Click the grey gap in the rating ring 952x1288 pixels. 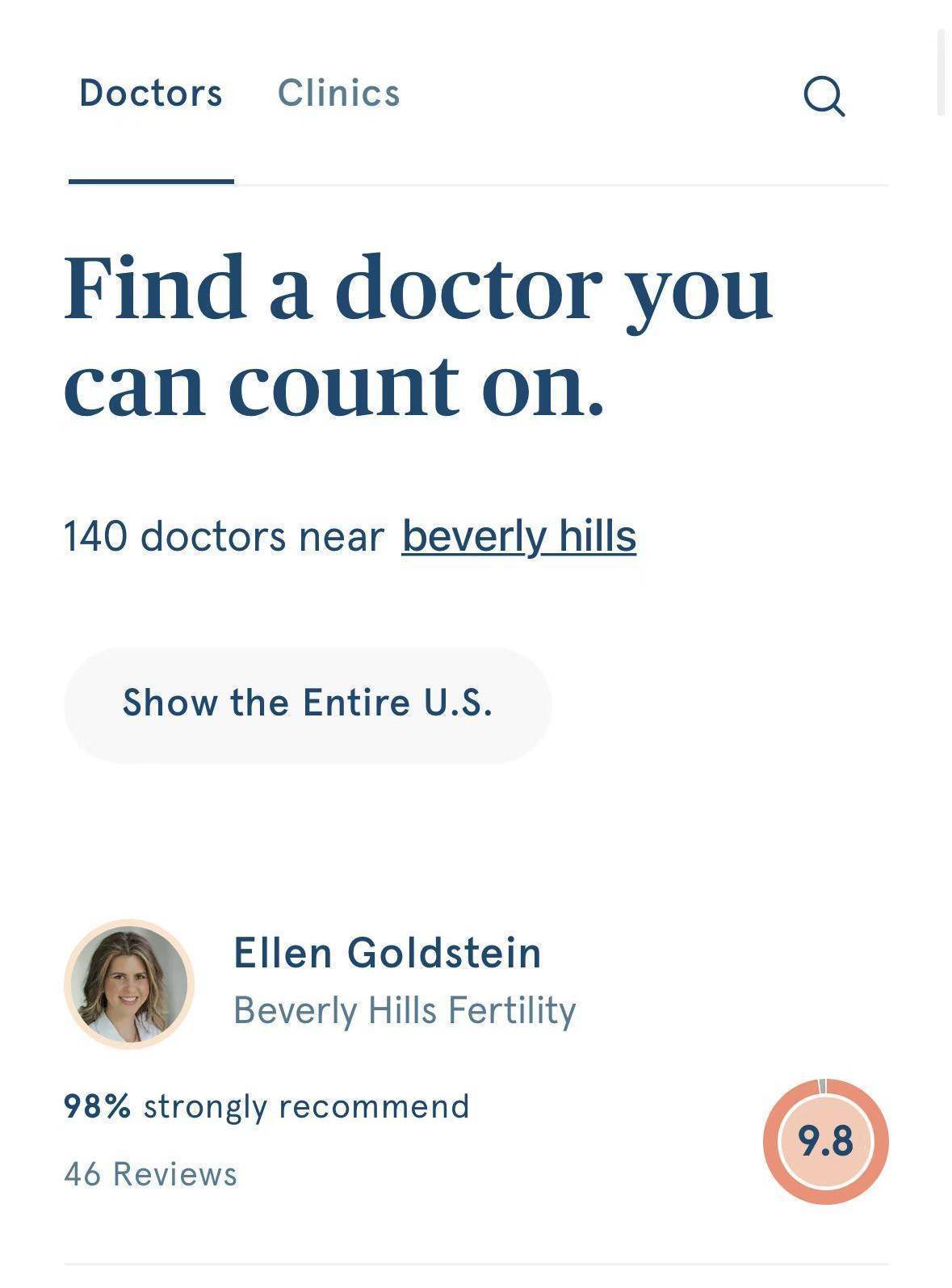[823, 1085]
